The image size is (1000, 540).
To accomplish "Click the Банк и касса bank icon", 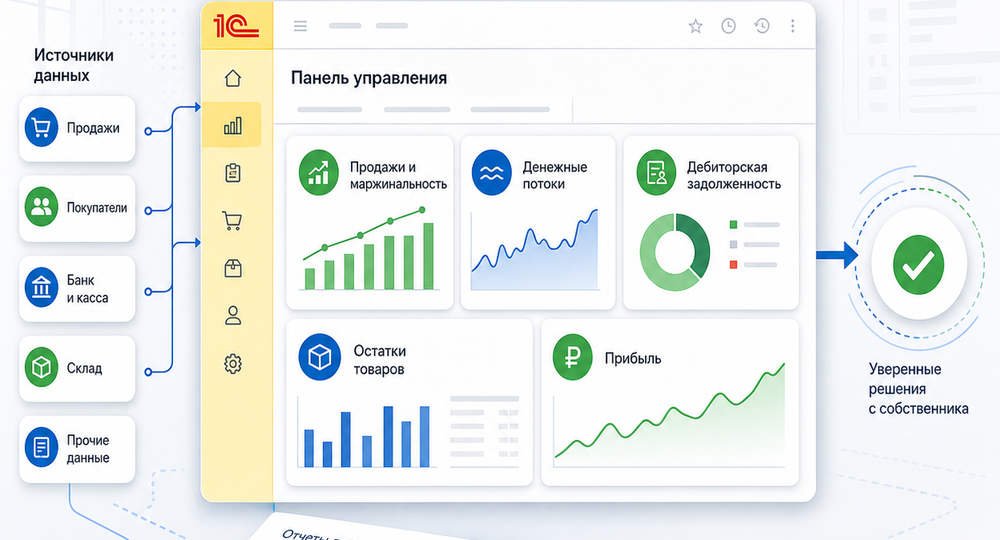I will 41,288.
